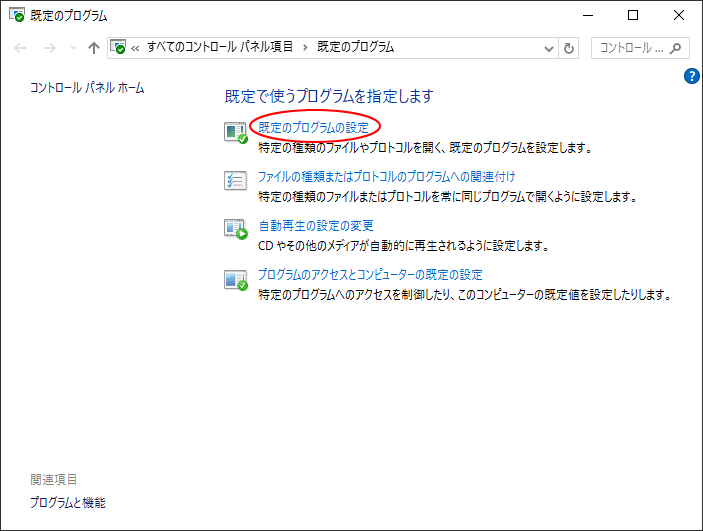
Task: Click the icon beside プログラムのアクセスとコンピューターの既定の設定
Action: click(x=236, y=280)
